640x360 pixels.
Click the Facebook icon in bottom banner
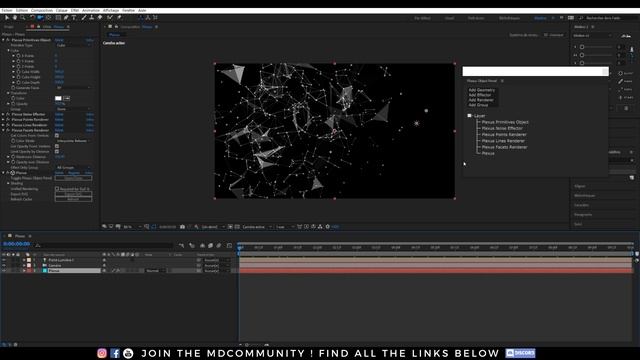point(115,353)
